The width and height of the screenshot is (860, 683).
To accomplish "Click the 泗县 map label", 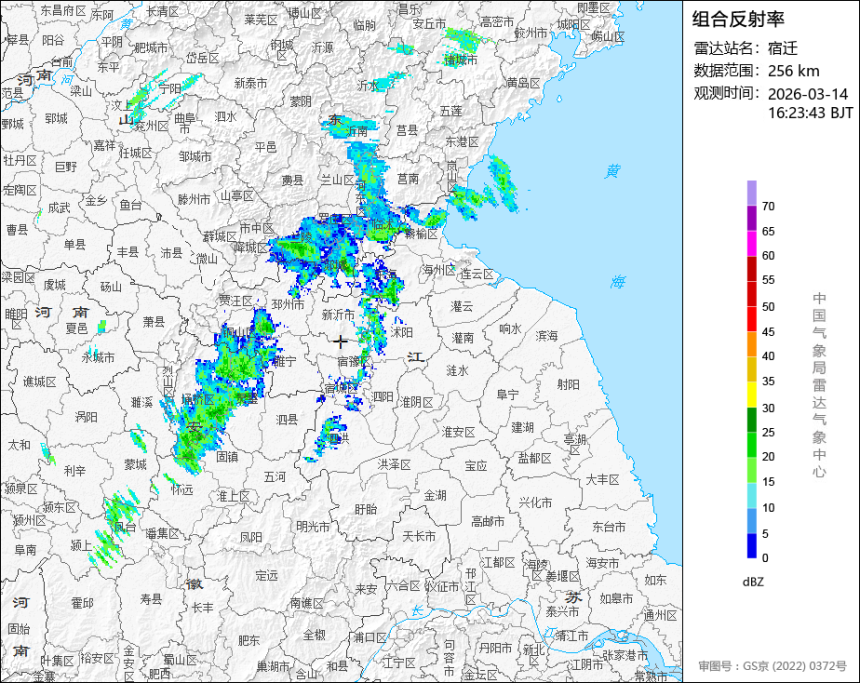I will click(x=286, y=420).
